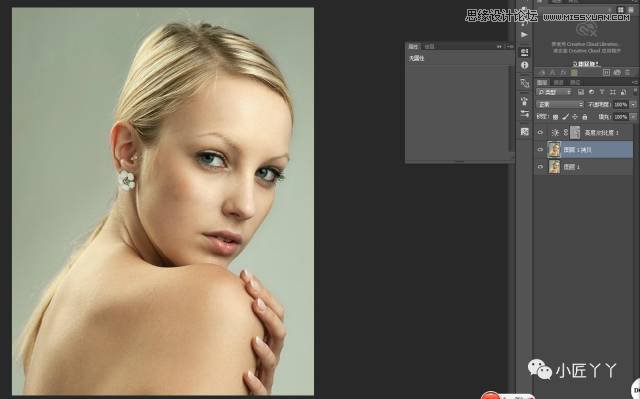Click the 图层 1 layer thumbnail
This screenshot has width=640, height=399.
(554, 167)
